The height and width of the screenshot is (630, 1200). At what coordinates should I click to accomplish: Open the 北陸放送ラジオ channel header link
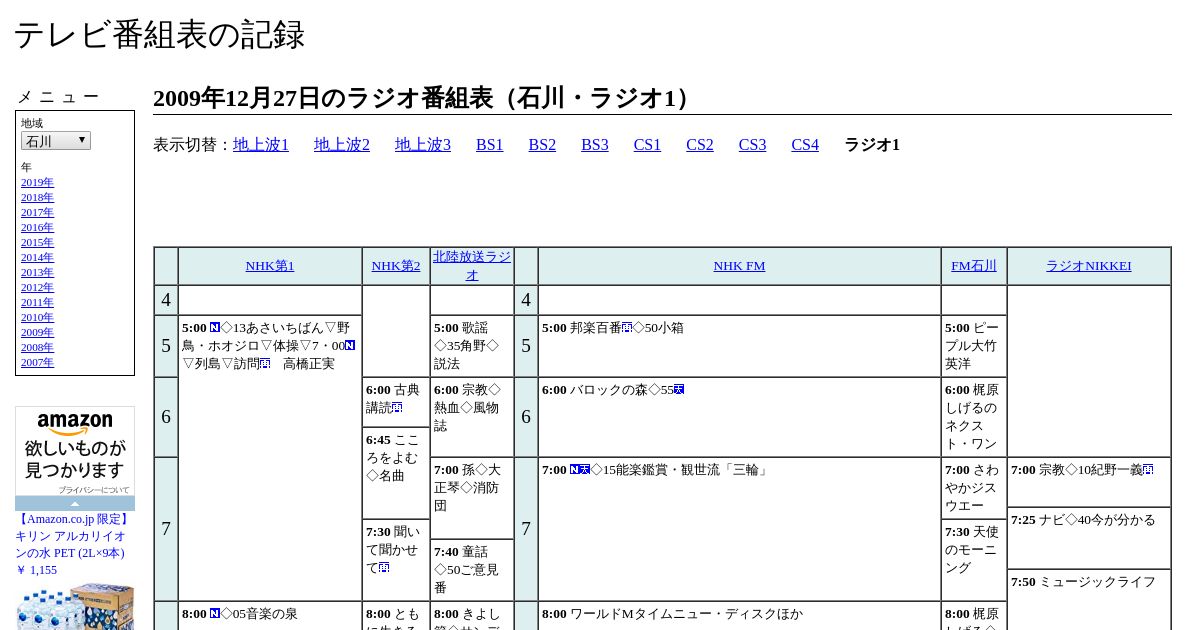[x=472, y=266]
